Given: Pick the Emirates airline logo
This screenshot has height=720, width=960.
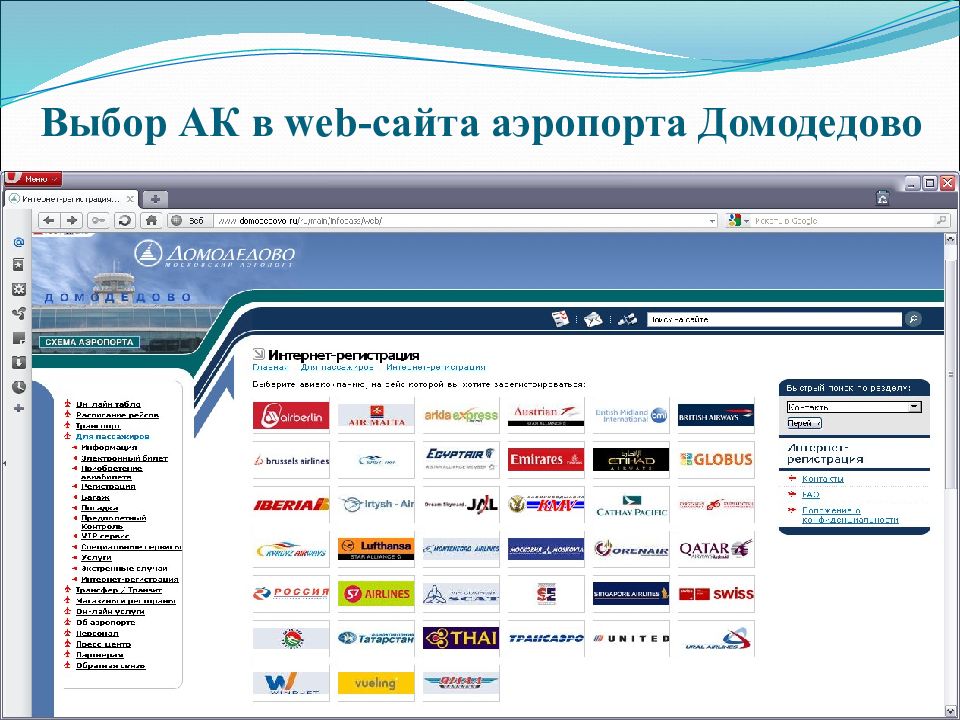Looking at the screenshot, I should (x=546, y=460).
